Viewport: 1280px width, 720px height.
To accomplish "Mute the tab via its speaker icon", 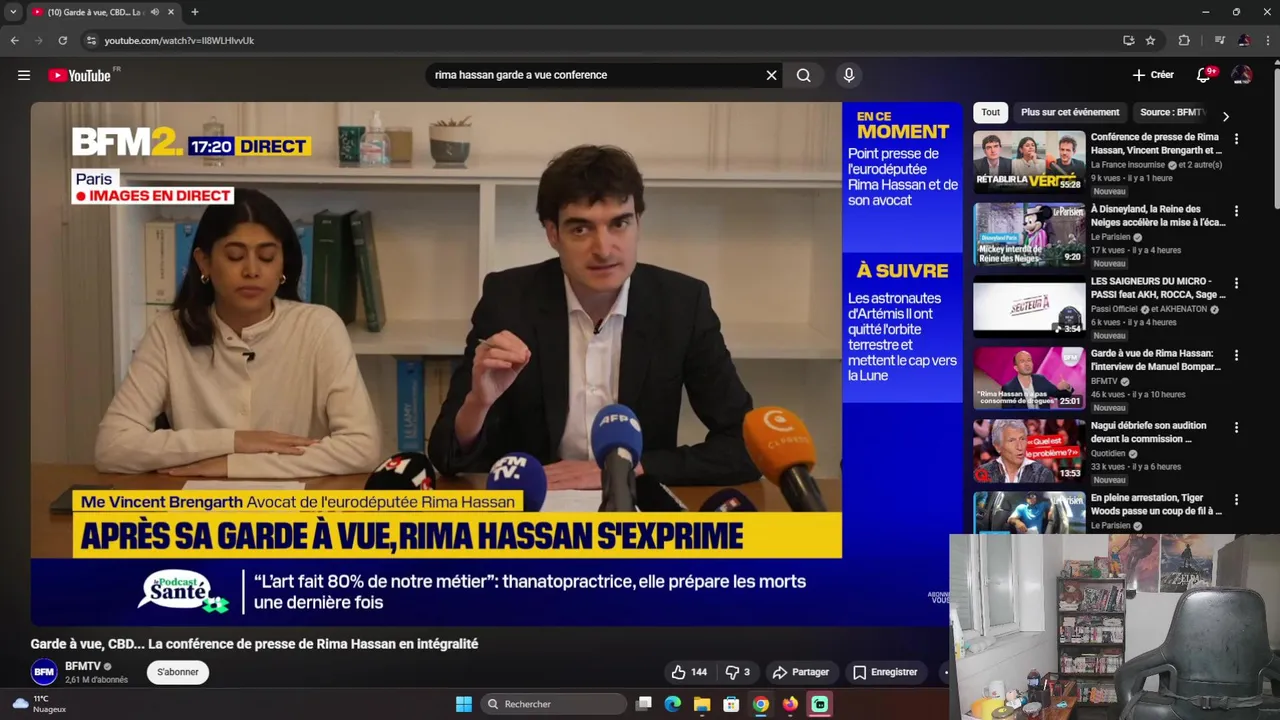I will (155, 12).
